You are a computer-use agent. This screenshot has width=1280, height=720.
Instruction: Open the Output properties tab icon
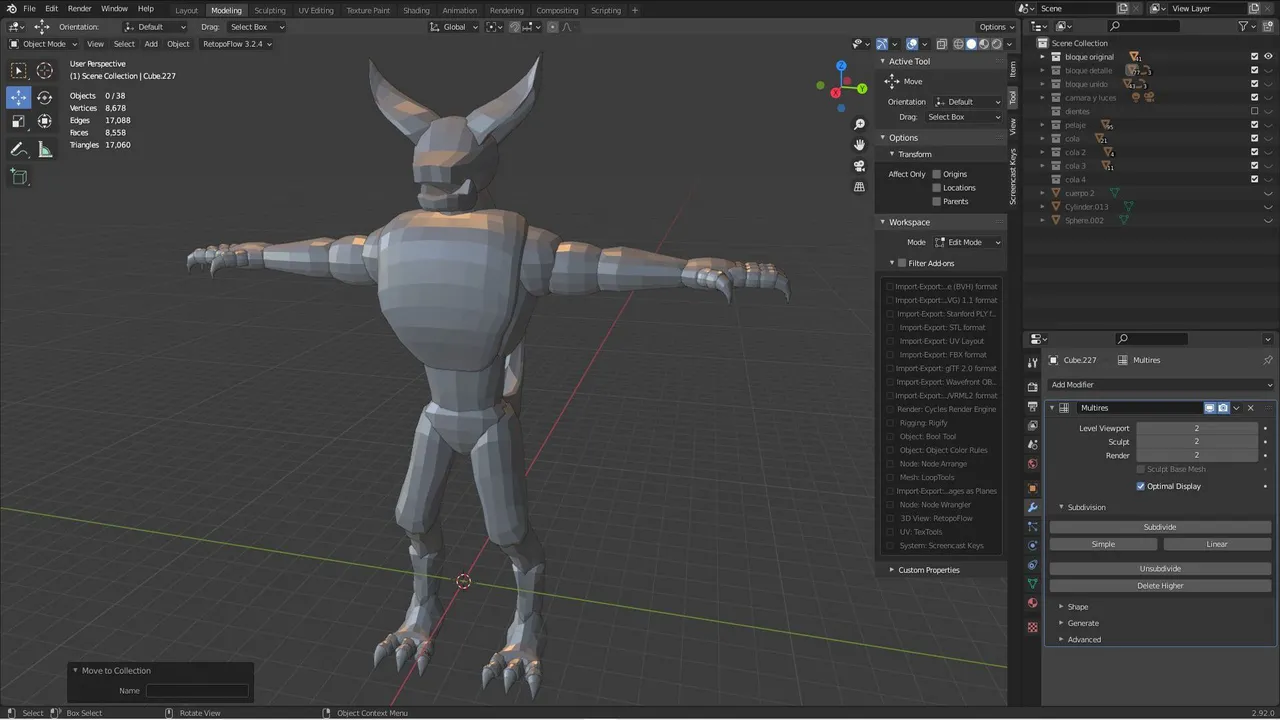[1033, 407]
